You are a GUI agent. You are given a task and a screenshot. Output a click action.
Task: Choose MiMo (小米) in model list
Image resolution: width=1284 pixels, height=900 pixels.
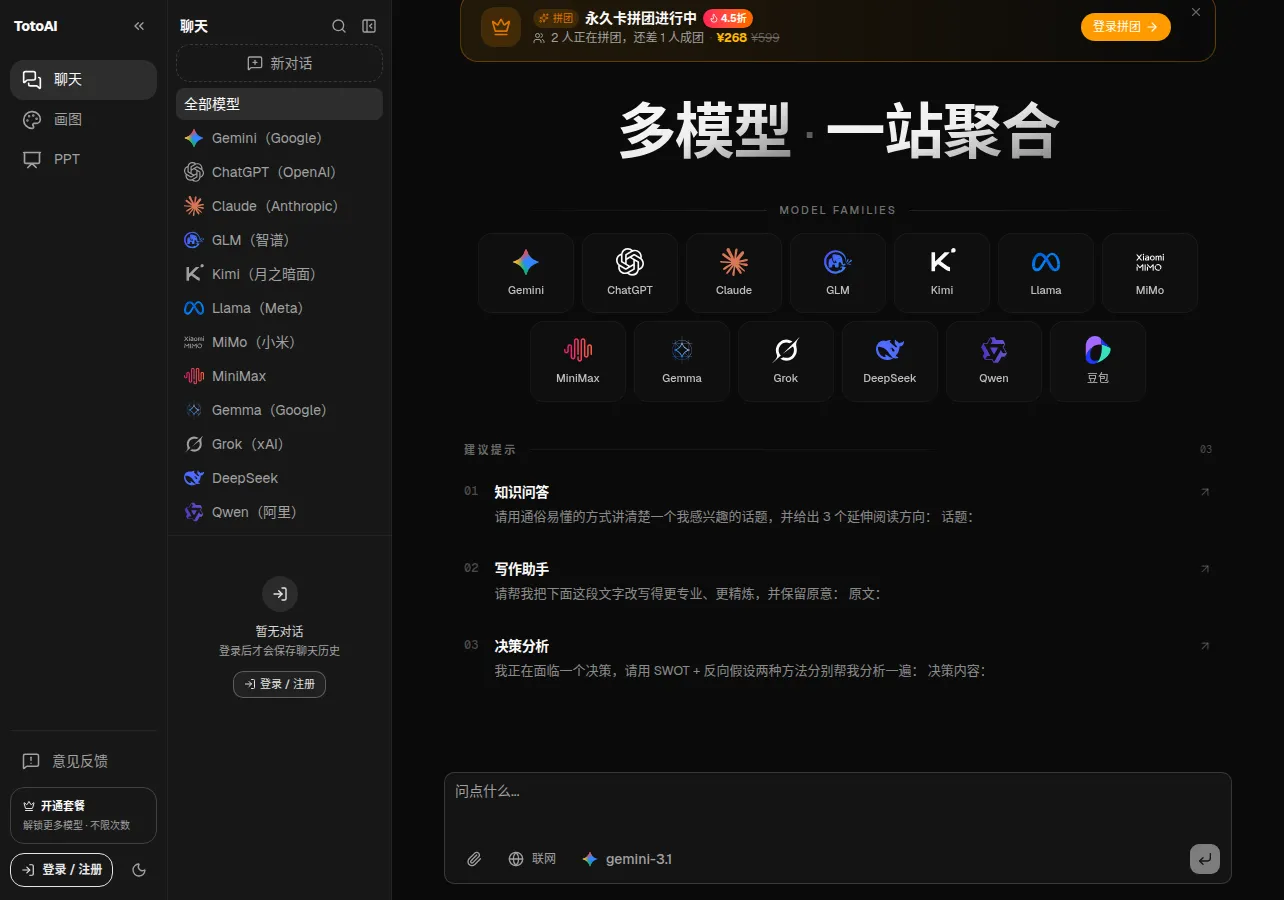279,342
